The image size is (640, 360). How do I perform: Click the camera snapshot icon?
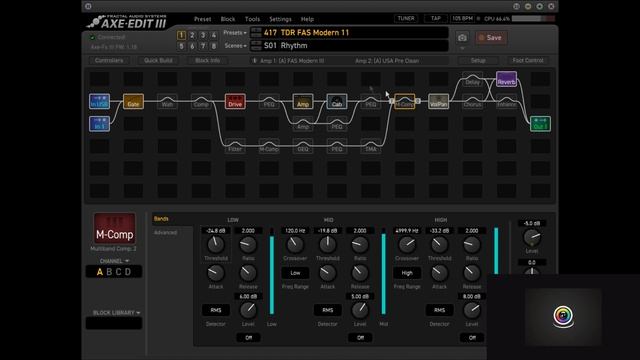pos(462,38)
